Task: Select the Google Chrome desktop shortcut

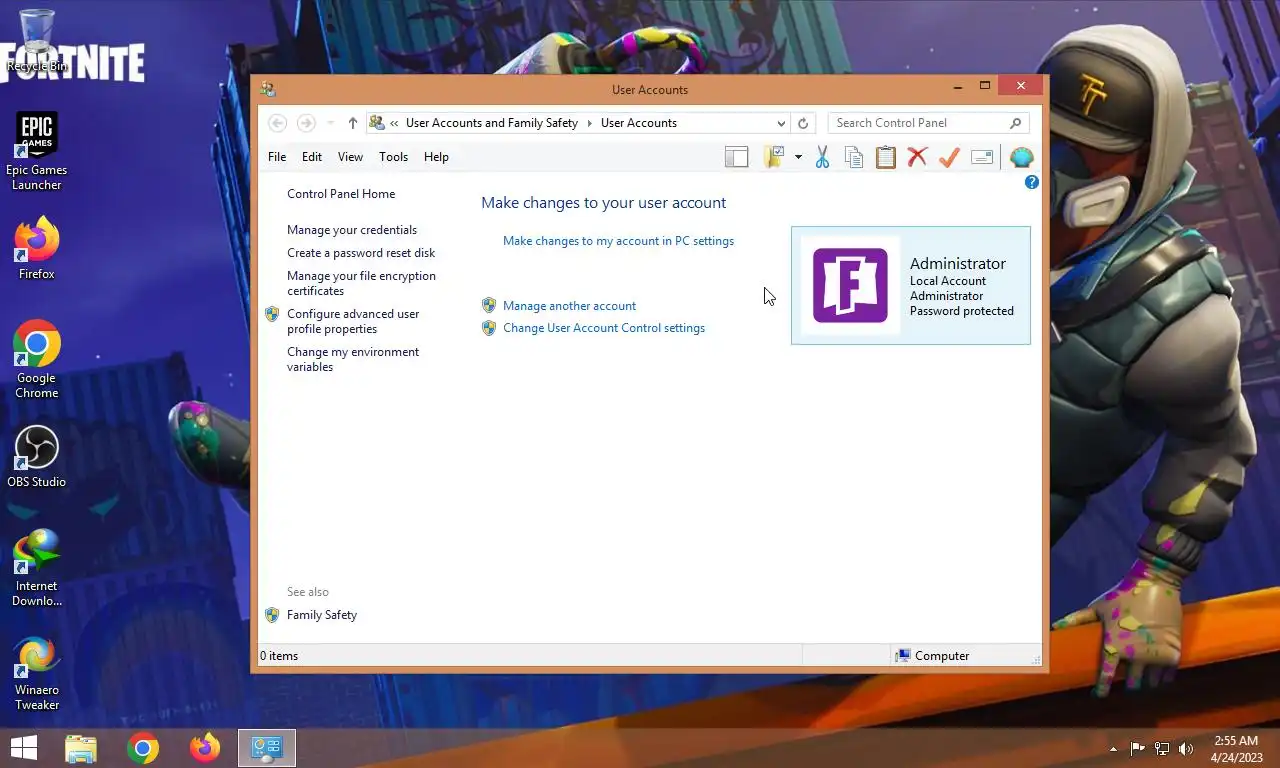Action: pos(37,359)
